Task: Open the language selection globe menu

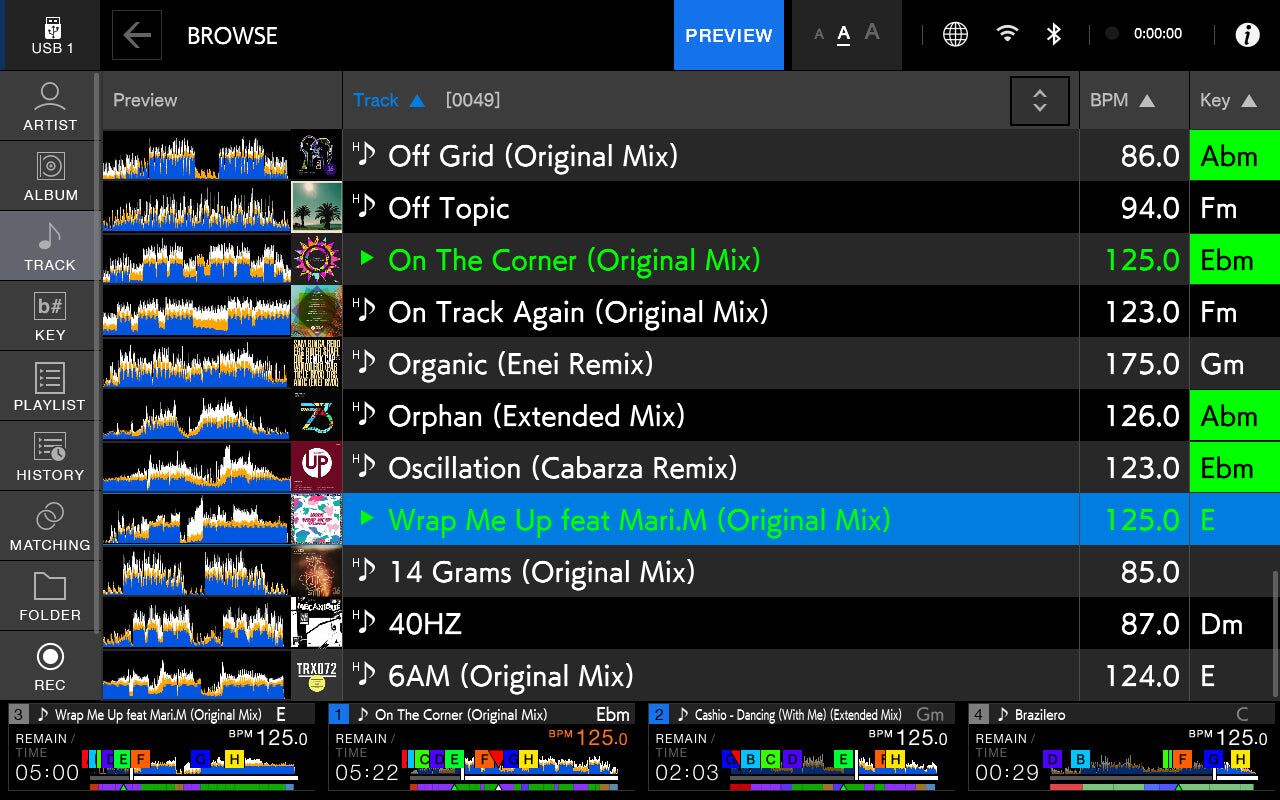Action: point(955,33)
